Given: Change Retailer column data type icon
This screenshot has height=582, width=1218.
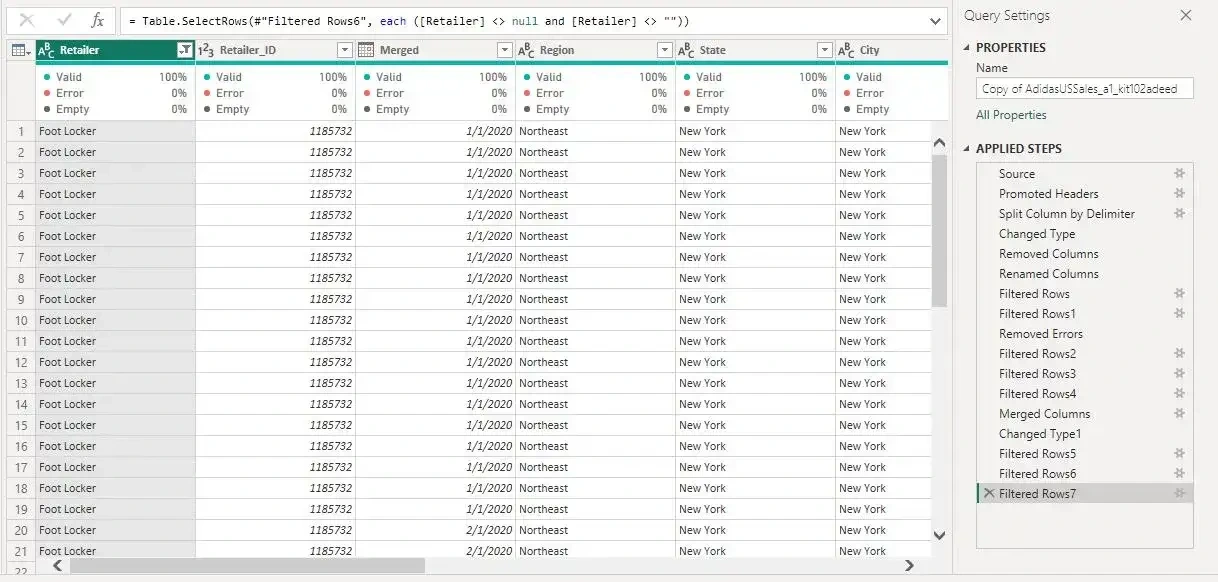Looking at the screenshot, I should tap(46, 50).
